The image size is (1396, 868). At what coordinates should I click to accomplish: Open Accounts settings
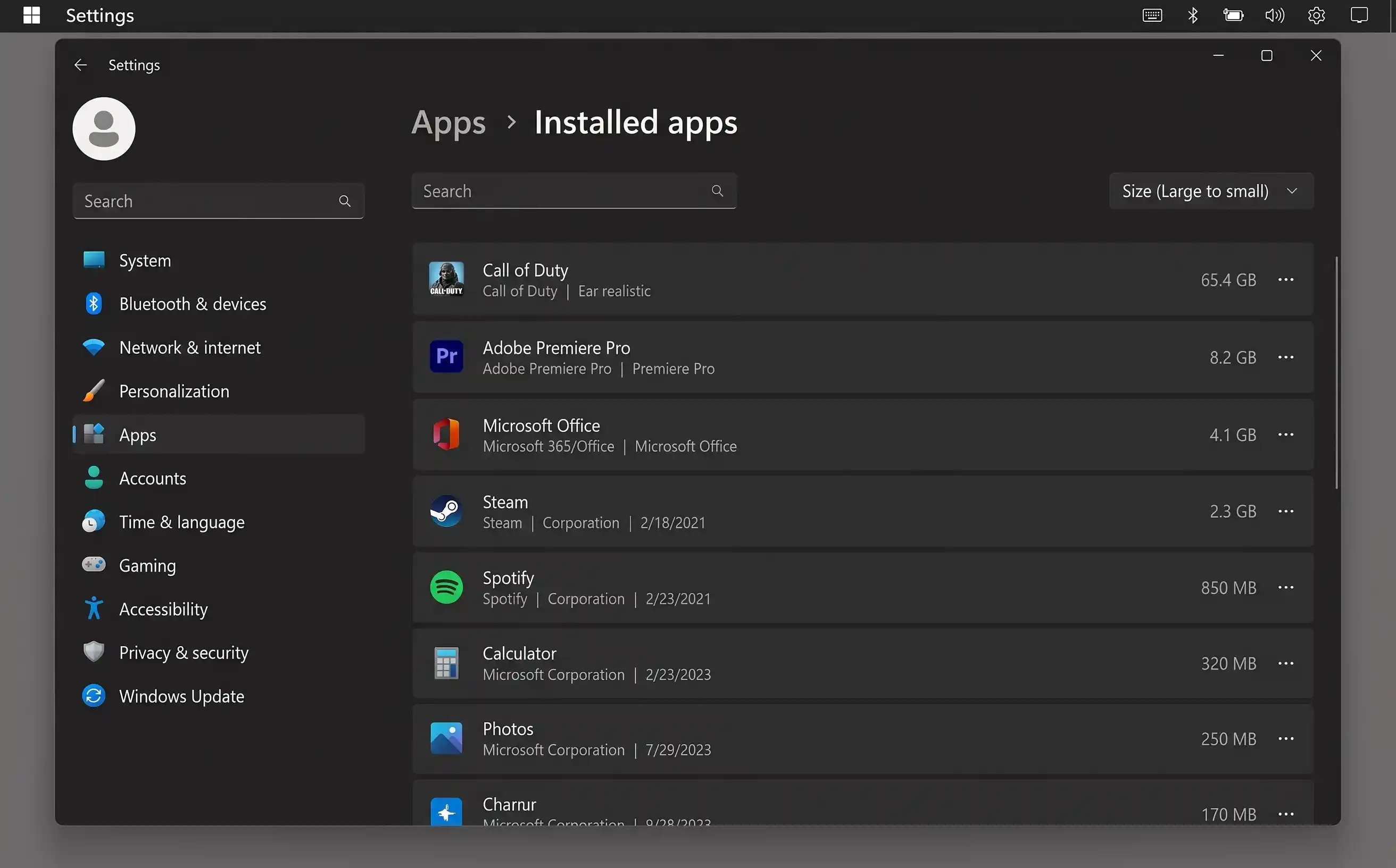click(219, 478)
